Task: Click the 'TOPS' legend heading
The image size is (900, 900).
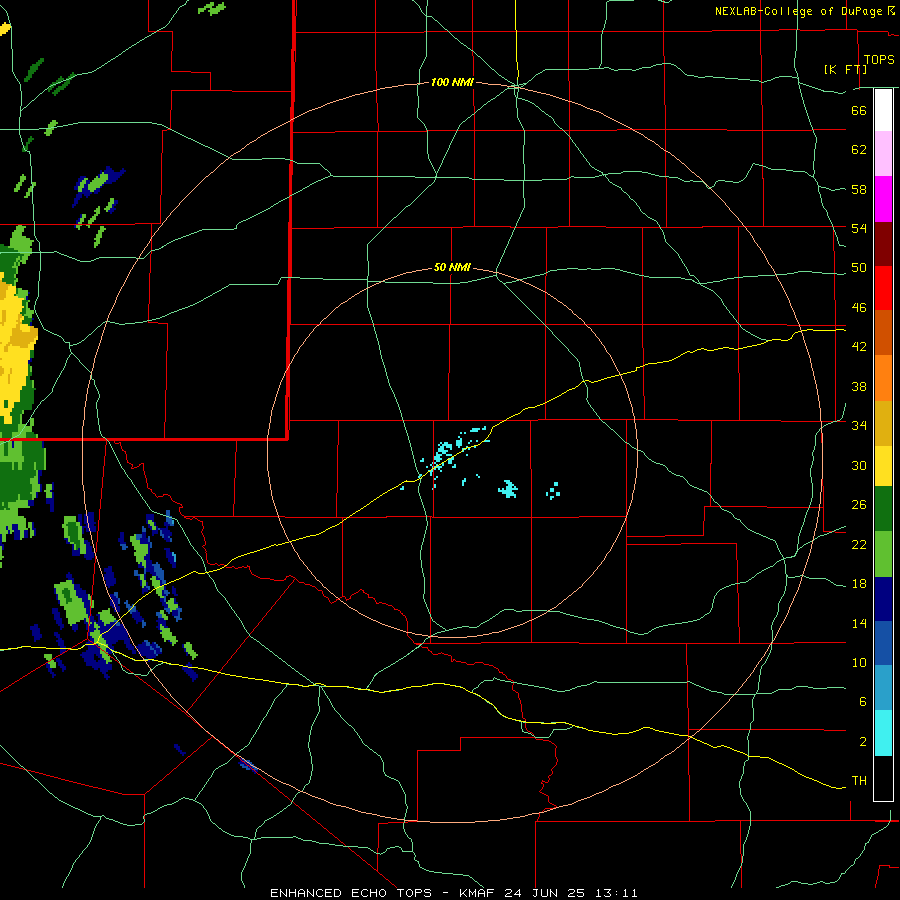Action: click(879, 60)
